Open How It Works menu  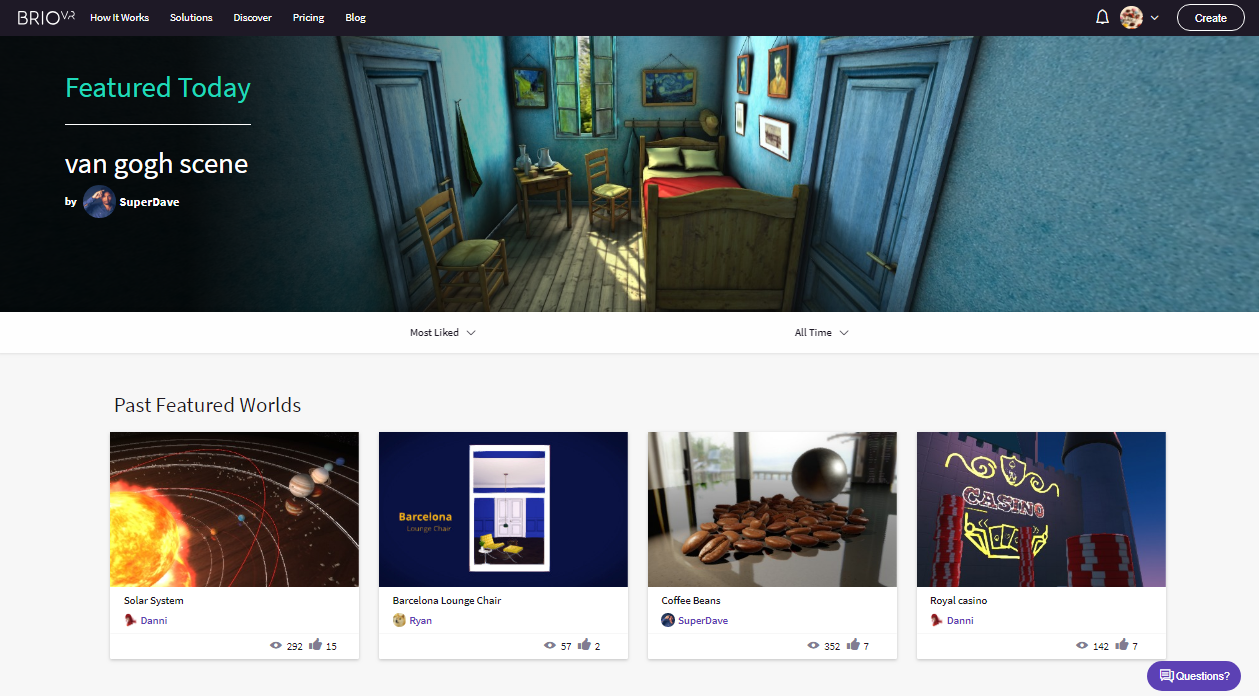point(119,18)
